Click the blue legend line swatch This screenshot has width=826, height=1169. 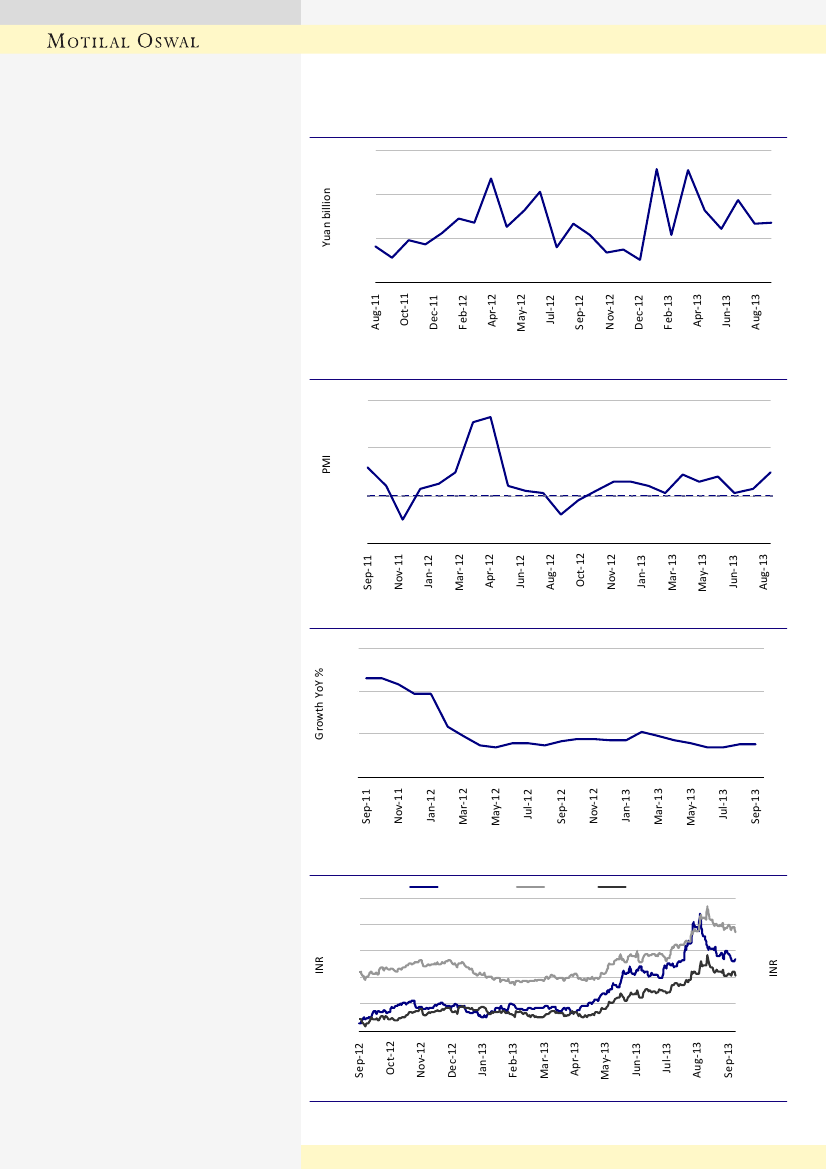pyautogui.click(x=424, y=887)
